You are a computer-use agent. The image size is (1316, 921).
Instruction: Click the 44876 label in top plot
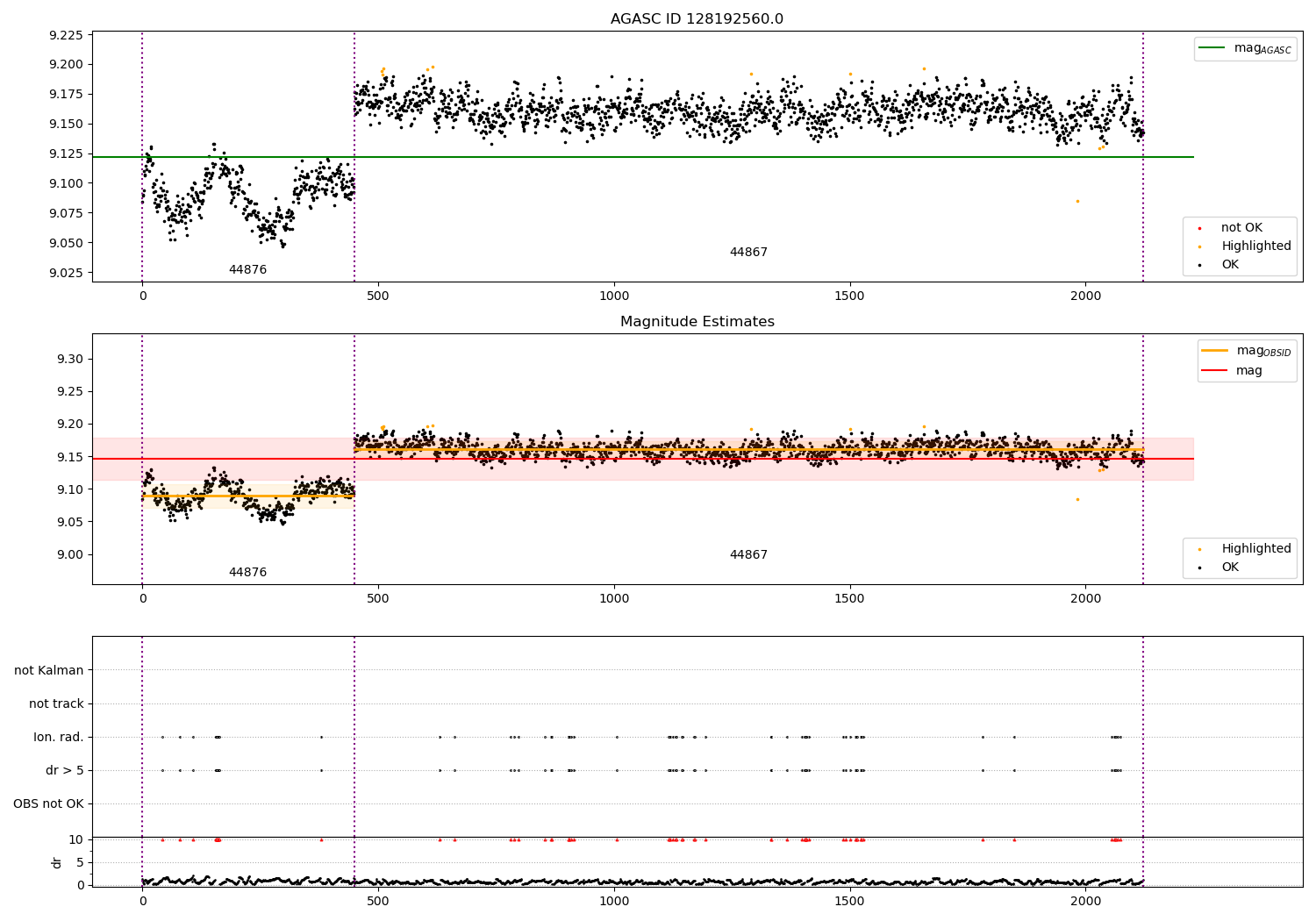pos(247,270)
